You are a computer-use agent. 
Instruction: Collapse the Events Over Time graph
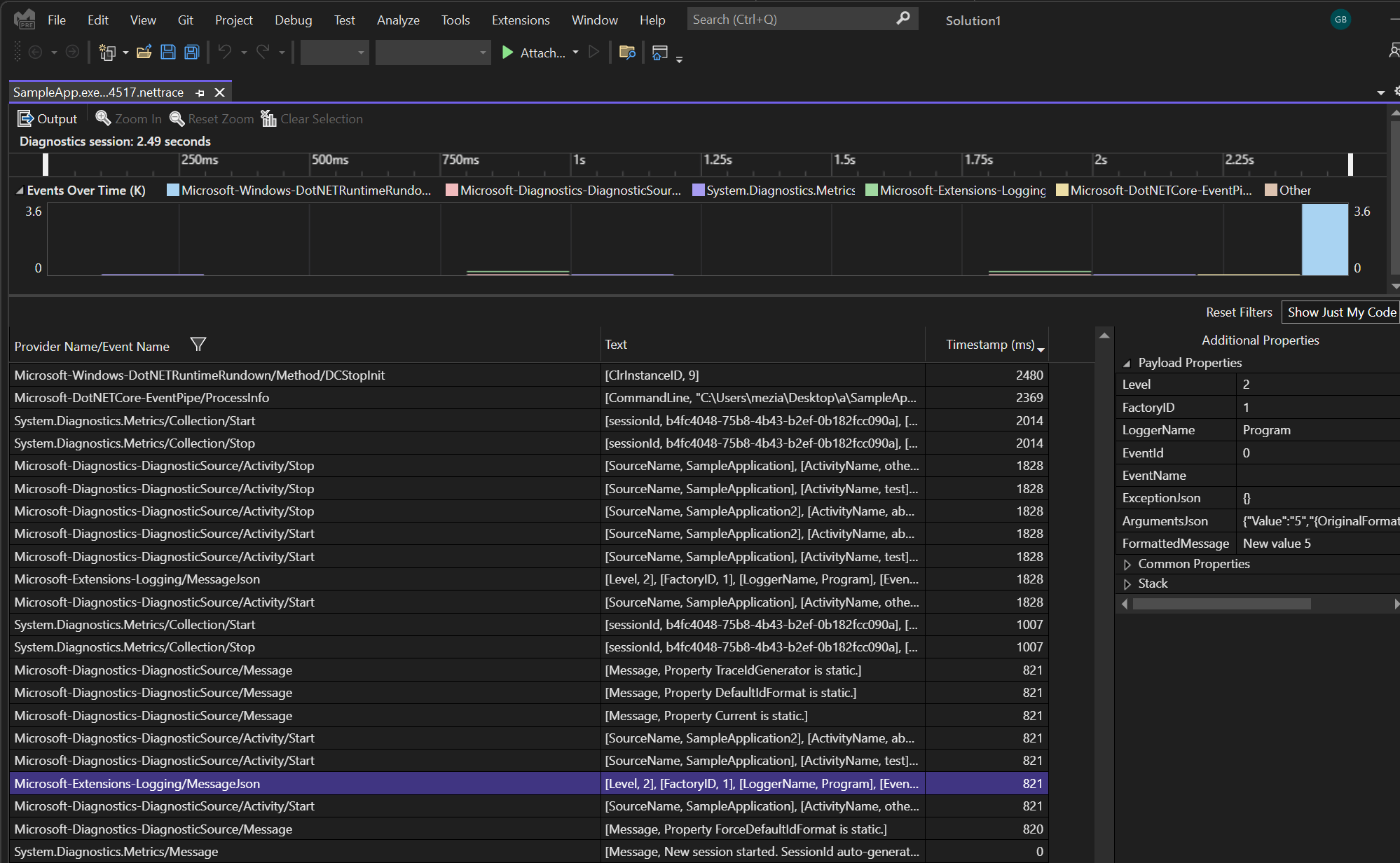coord(20,191)
